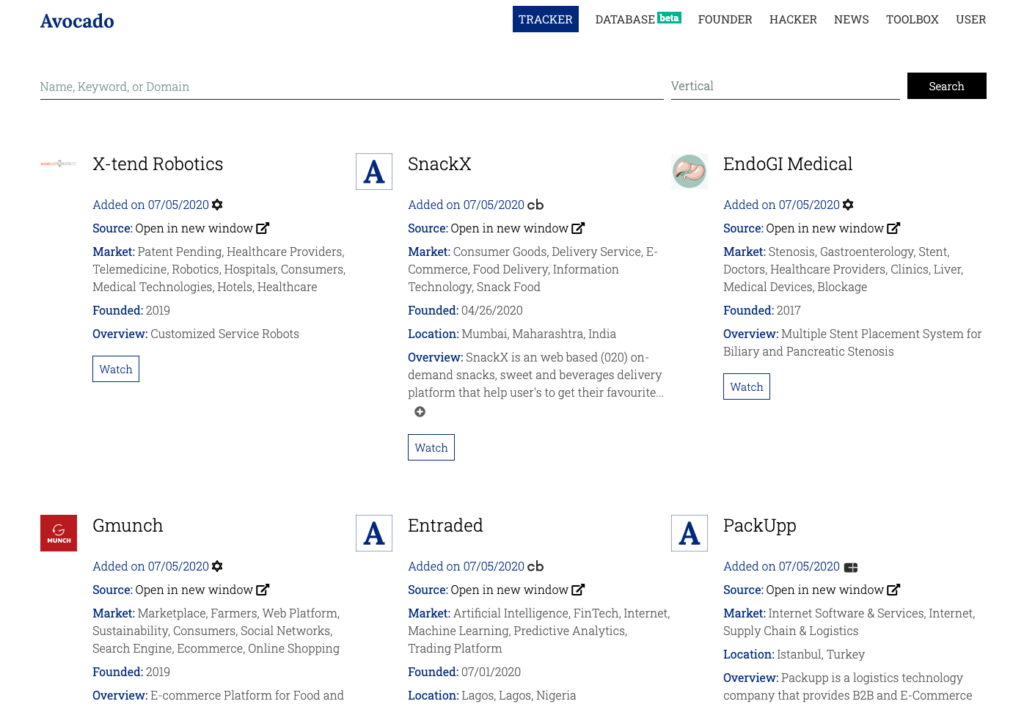The image size is (1024, 704).
Task: Expand SnackX overview with plus icon
Action: pos(420,411)
